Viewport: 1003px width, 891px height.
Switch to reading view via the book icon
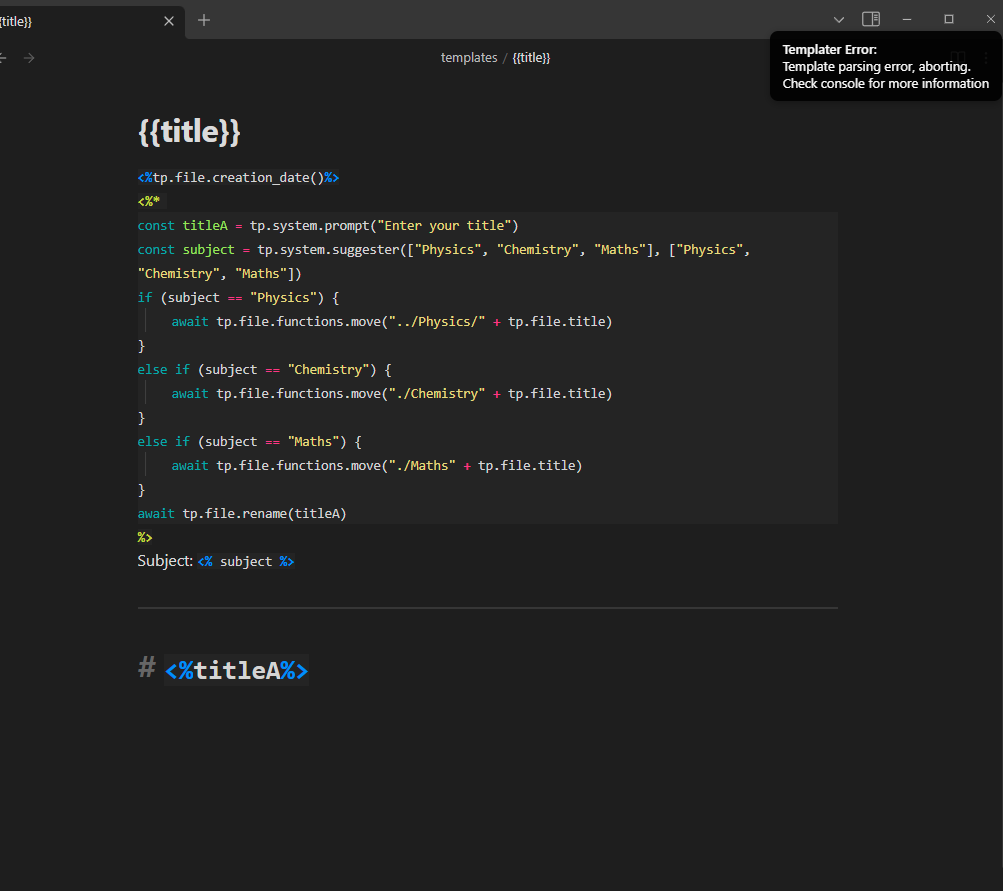pyautogui.click(x=956, y=57)
